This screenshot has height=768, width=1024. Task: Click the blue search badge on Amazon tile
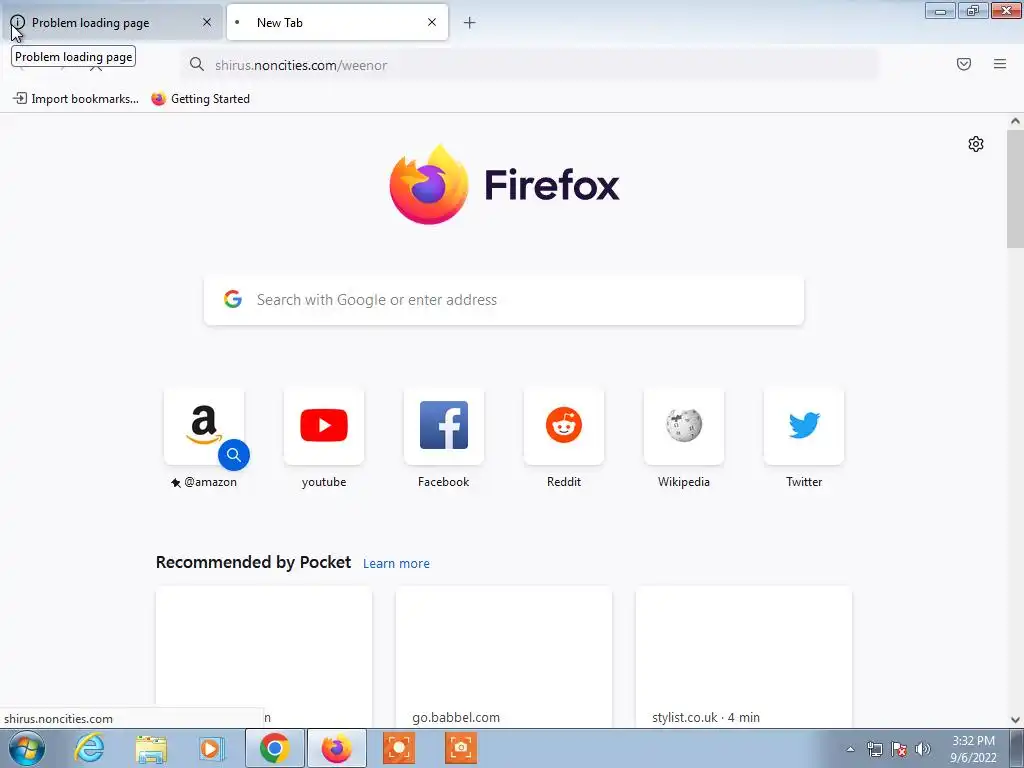pyautogui.click(x=234, y=455)
